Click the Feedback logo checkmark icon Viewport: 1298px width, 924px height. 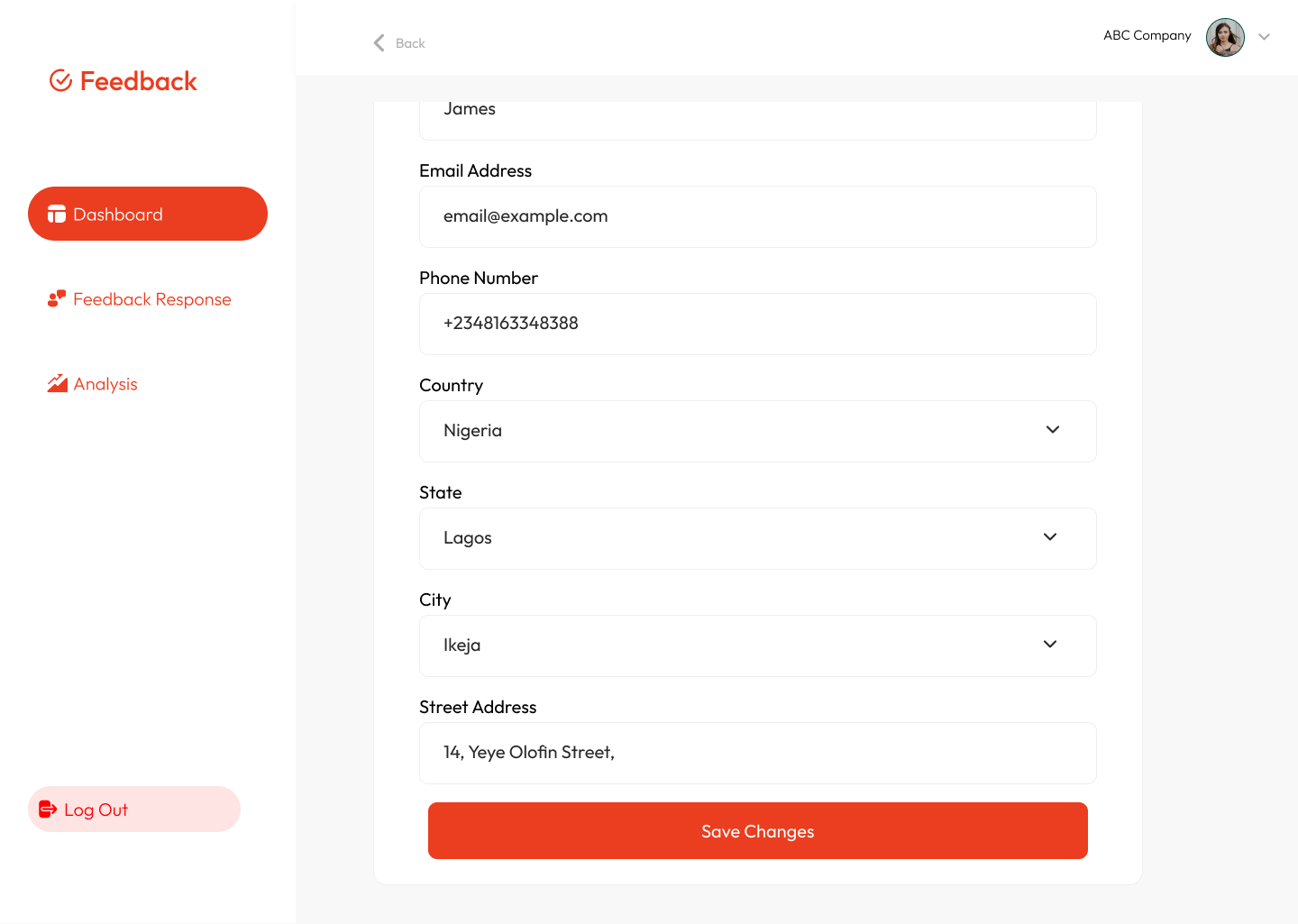pos(60,81)
